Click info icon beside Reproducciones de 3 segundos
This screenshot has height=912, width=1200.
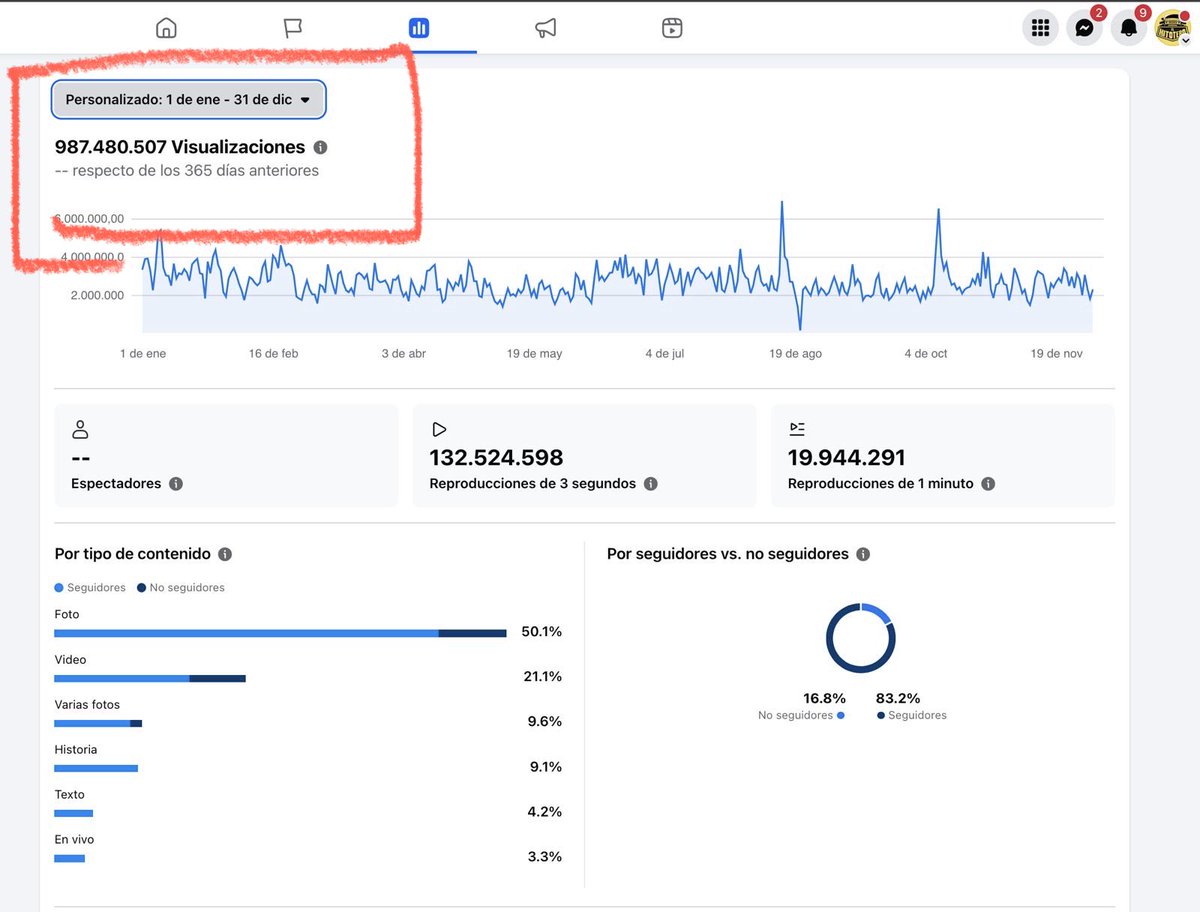click(651, 484)
